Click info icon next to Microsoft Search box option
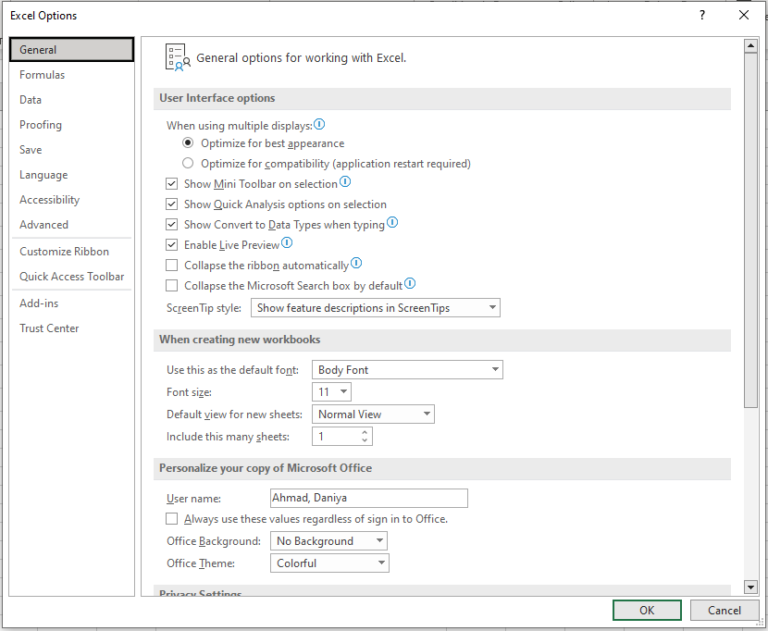 click(x=410, y=284)
